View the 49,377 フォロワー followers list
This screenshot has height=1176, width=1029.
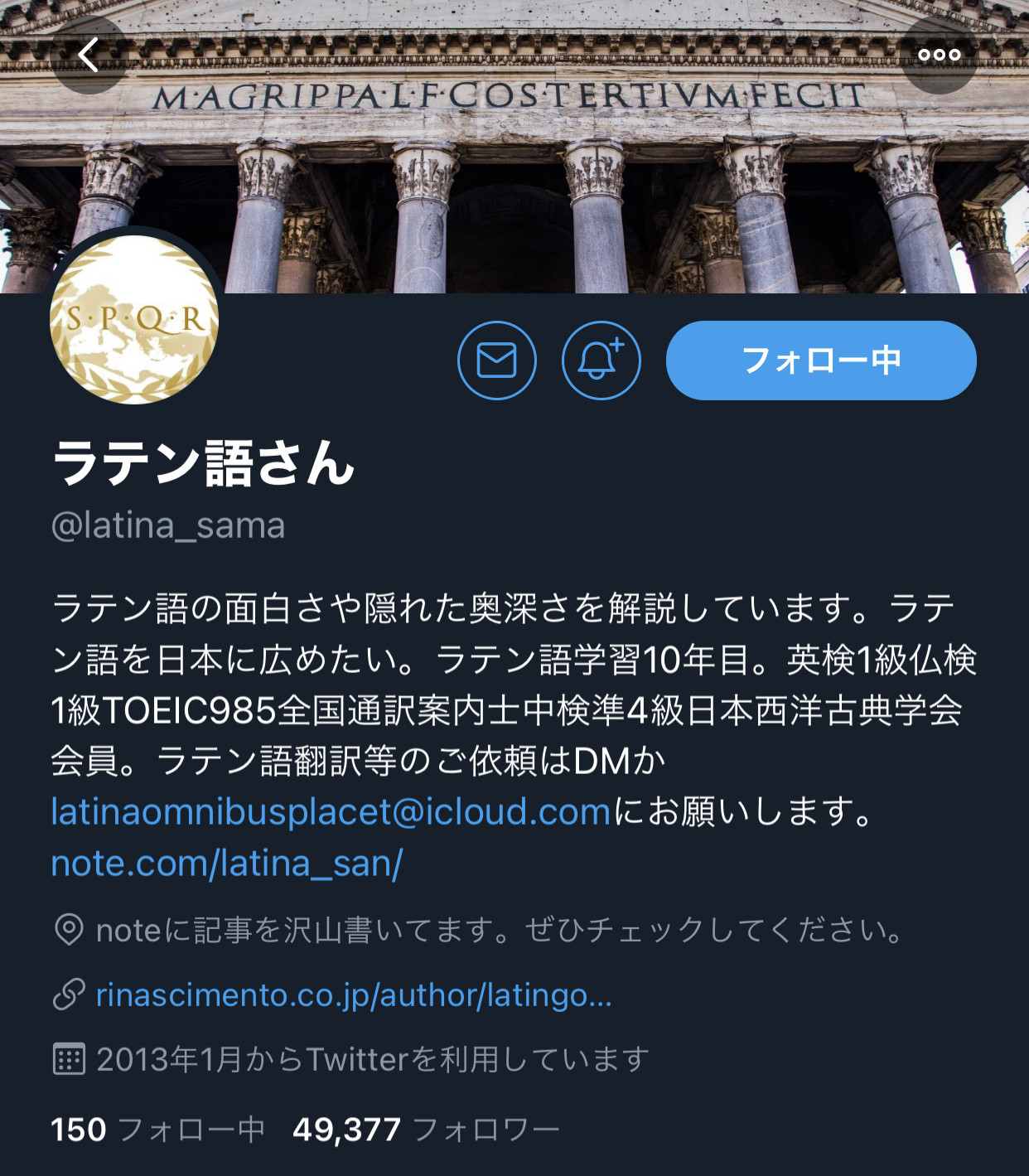click(x=426, y=1130)
